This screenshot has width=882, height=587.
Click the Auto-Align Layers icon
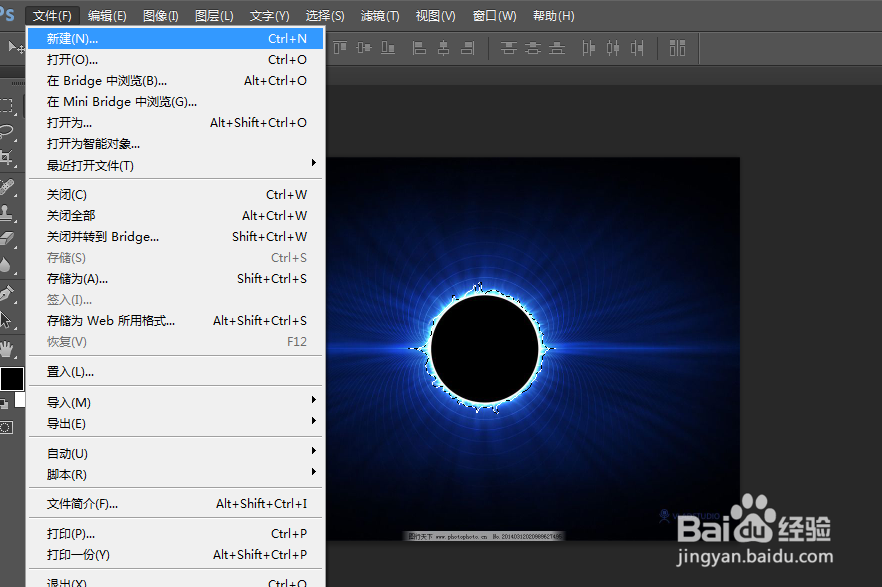click(x=677, y=48)
